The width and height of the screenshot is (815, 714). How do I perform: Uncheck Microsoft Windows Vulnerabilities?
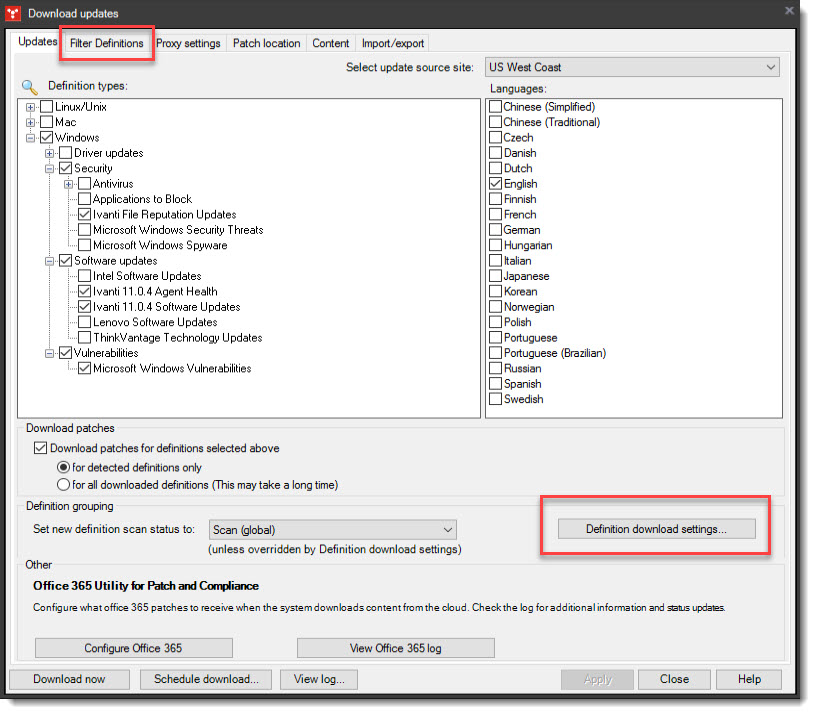[84, 368]
